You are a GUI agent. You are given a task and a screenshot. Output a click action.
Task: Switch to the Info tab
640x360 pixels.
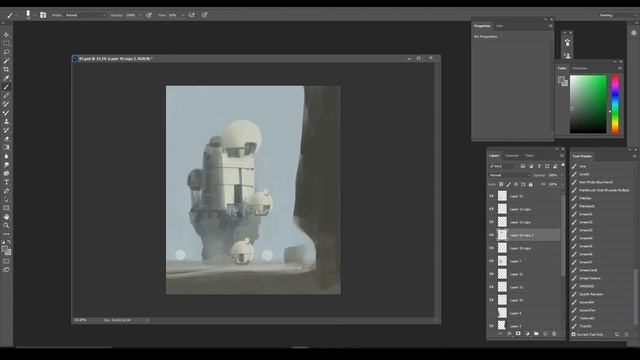(x=499, y=26)
